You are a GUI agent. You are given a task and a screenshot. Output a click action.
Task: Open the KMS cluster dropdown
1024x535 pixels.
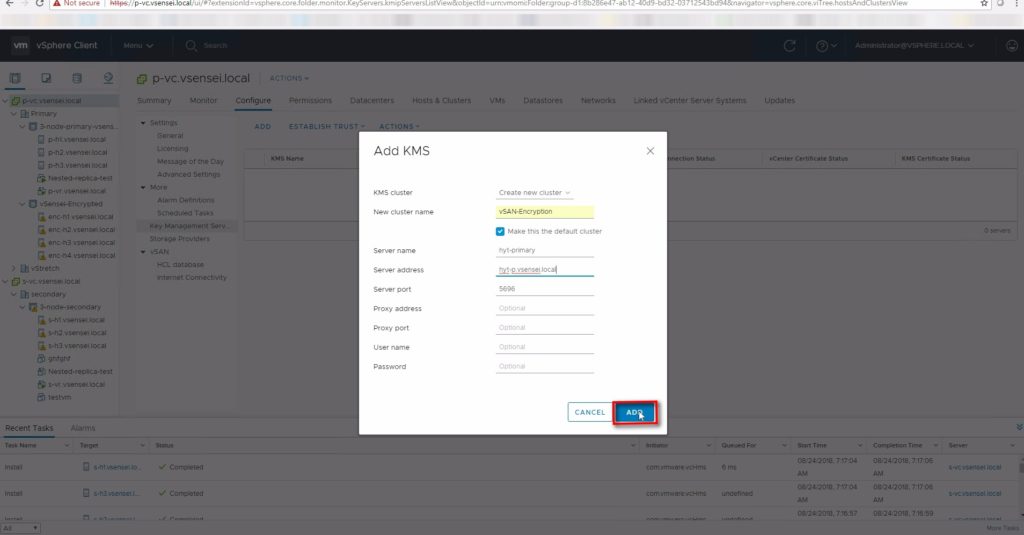[534, 192]
